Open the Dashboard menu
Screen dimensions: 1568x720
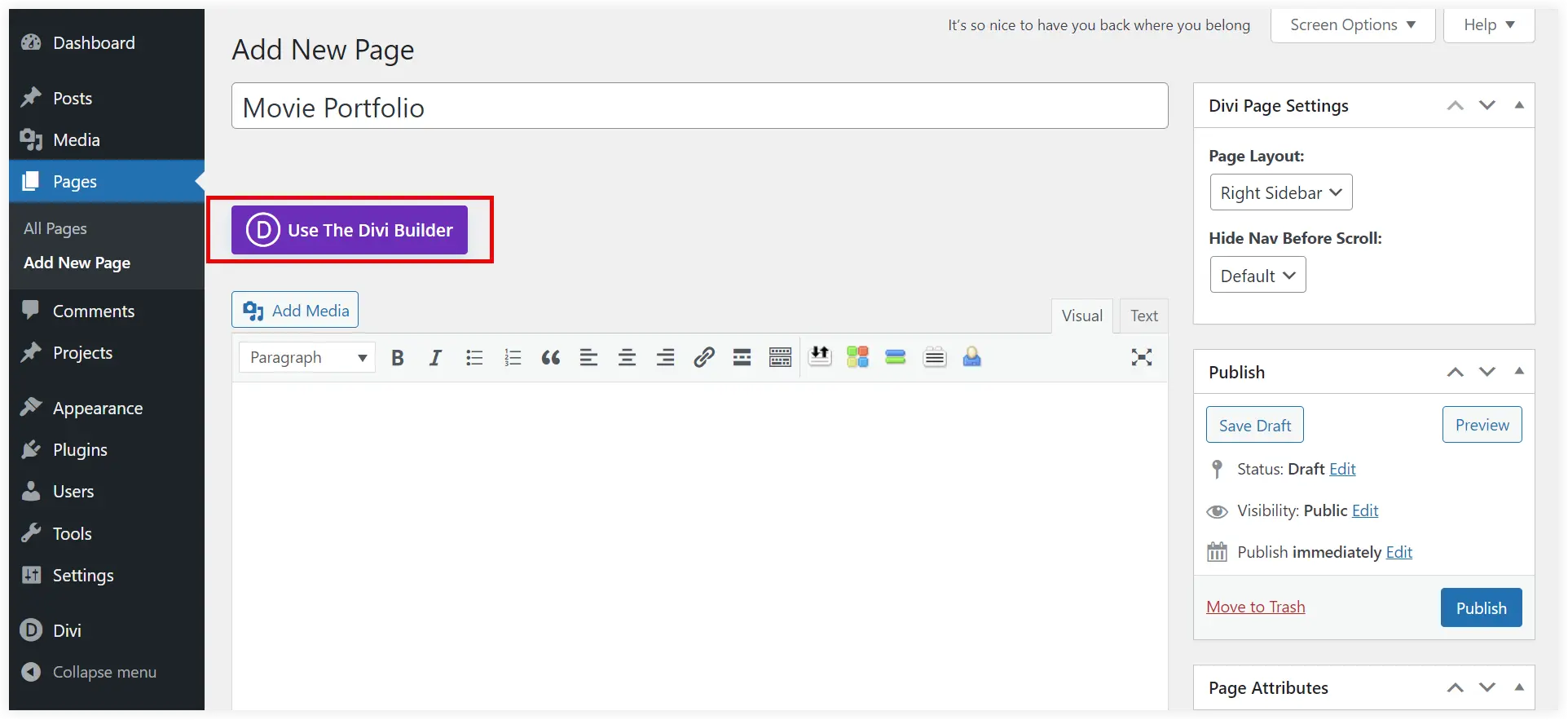(107, 43)
